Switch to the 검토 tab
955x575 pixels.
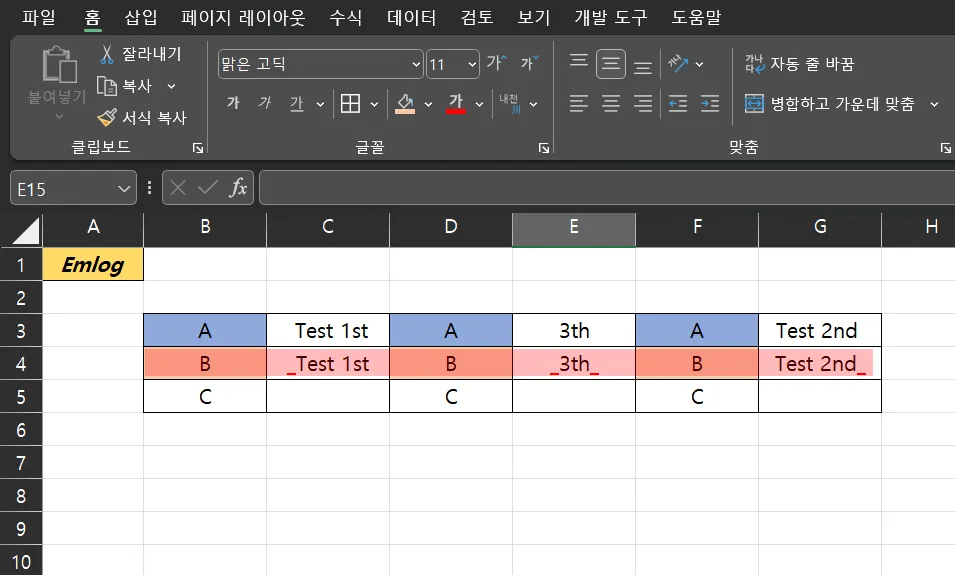[477, 17]
